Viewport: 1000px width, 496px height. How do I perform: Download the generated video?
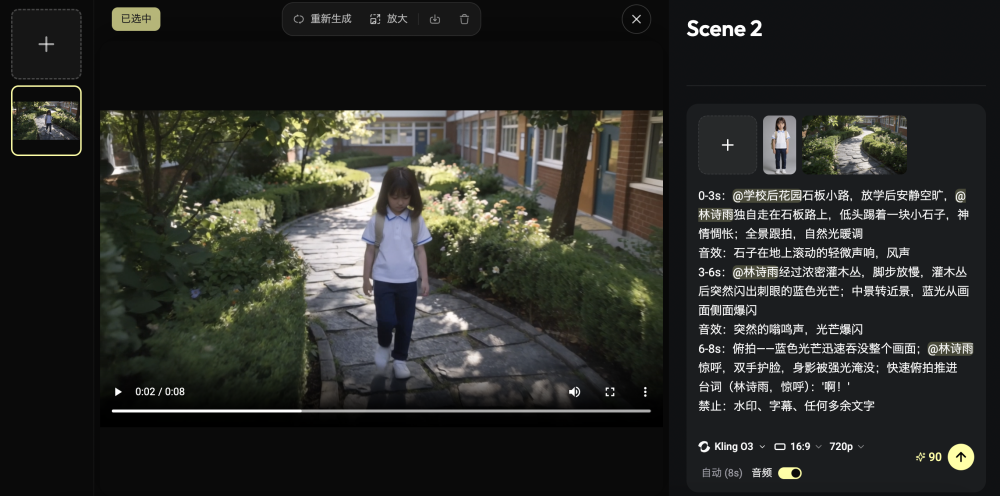(x=435, y=19)
